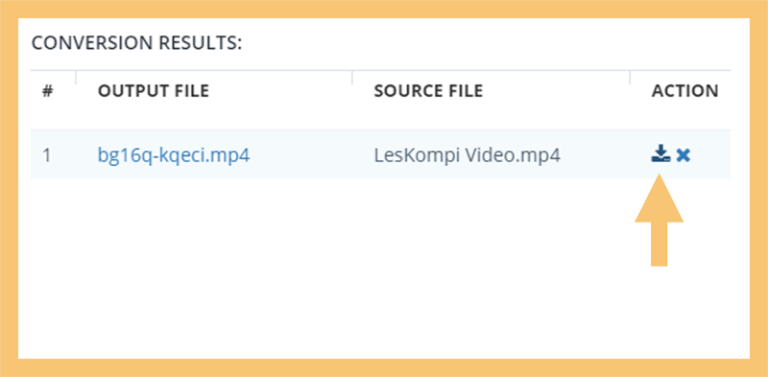Click divider between # and OUTPUT FILE headers

[x=76, y=77]
